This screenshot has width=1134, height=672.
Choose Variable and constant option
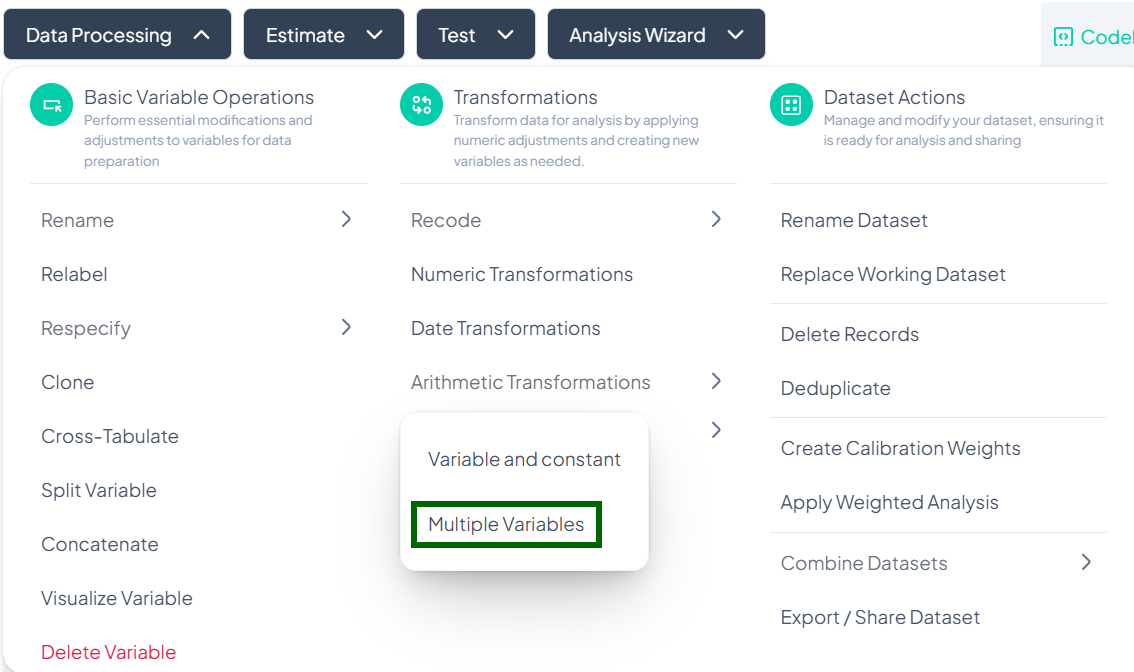click(524, 459)
